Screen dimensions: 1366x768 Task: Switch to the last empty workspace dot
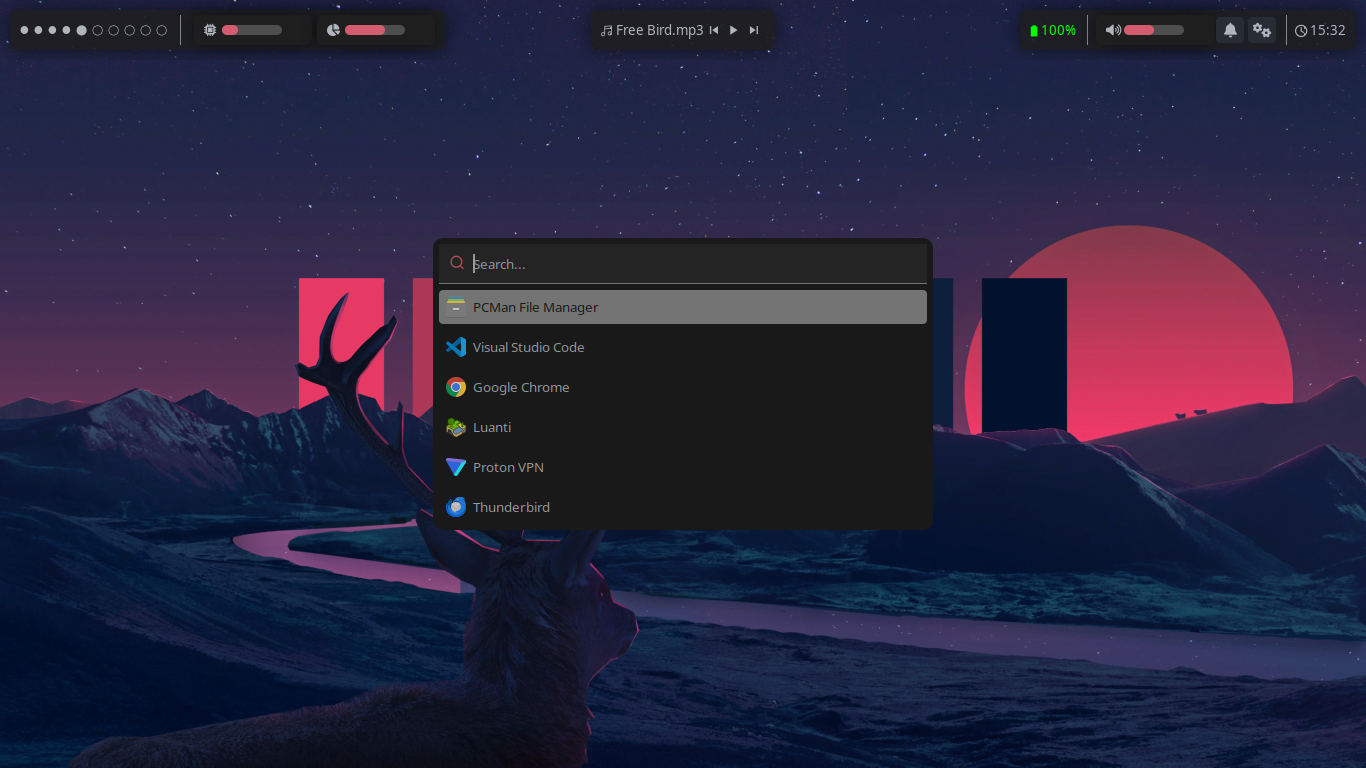(162, 30)
